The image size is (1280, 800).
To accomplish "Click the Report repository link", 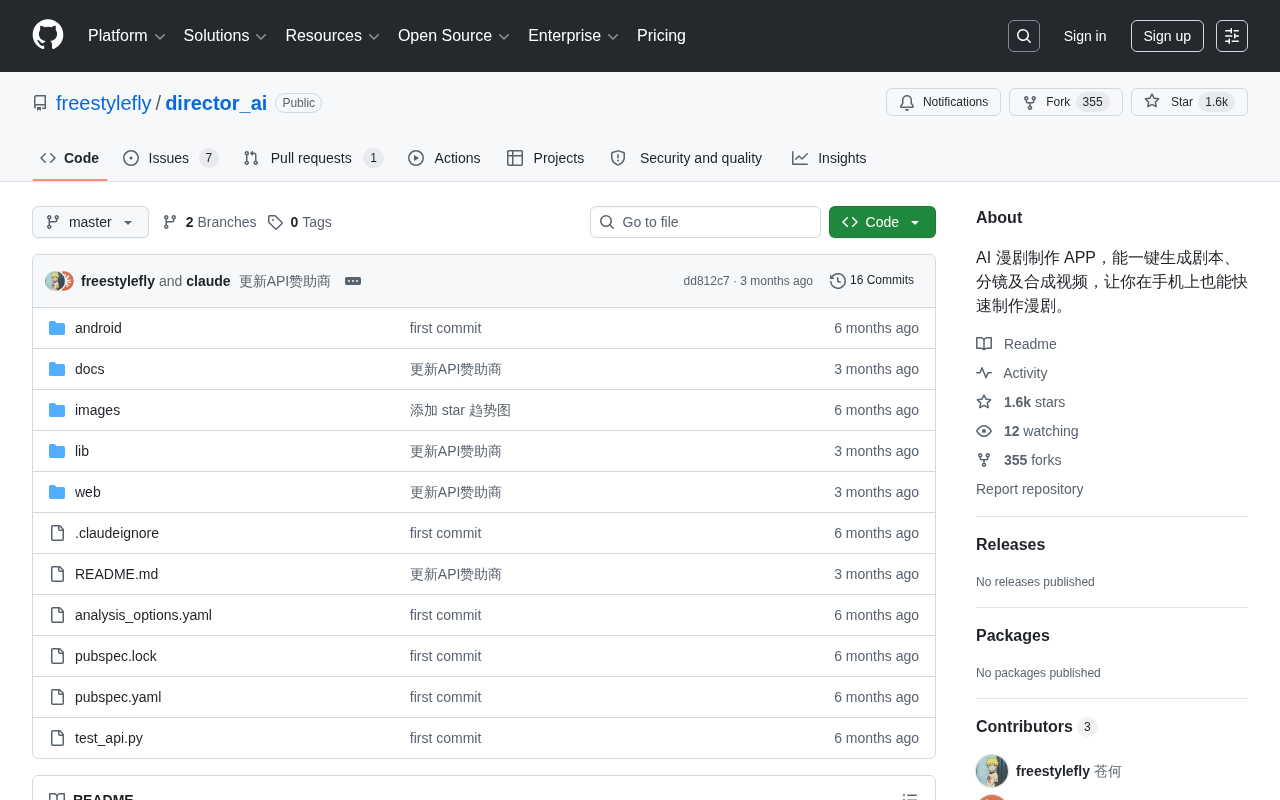I will tap(1030, 489).
